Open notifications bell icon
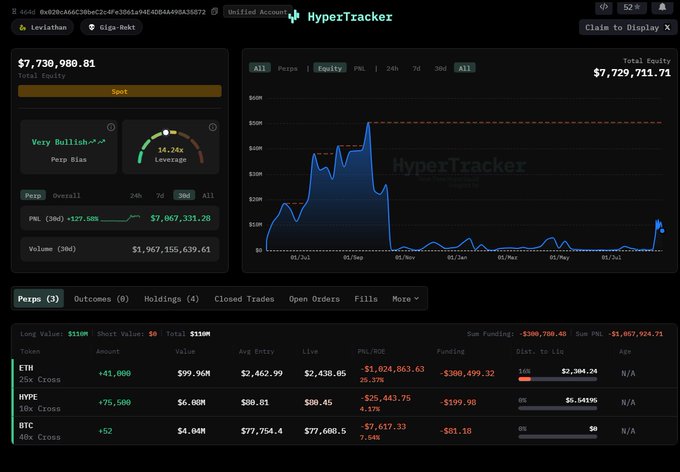The width and height of the screenshot is (680, 472). (662, 7)
